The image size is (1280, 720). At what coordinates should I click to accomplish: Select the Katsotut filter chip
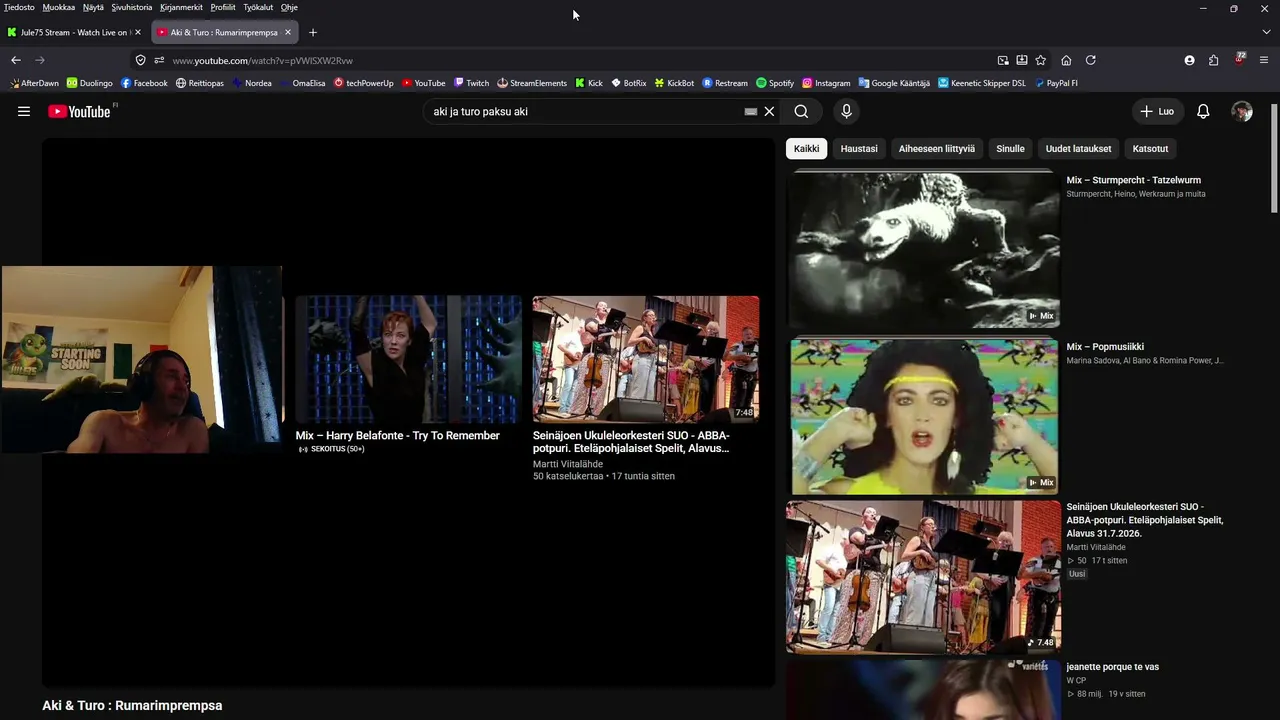(x=1150, y=149)
